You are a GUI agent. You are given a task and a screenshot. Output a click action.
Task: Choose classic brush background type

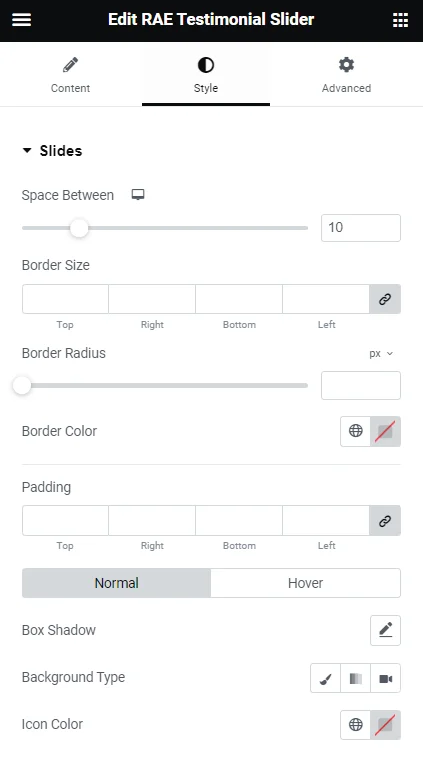pyautogui.click(x=325, y=678)
